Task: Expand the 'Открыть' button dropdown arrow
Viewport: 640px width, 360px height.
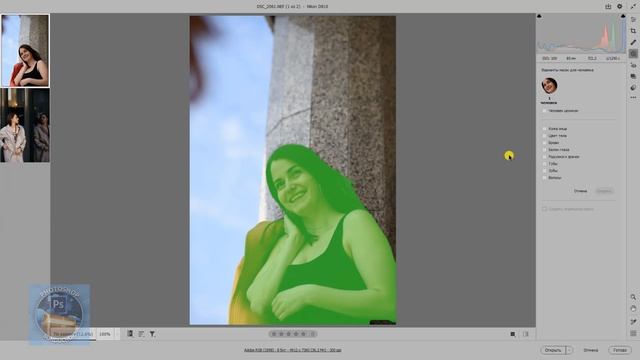Action: click(569, 350)
